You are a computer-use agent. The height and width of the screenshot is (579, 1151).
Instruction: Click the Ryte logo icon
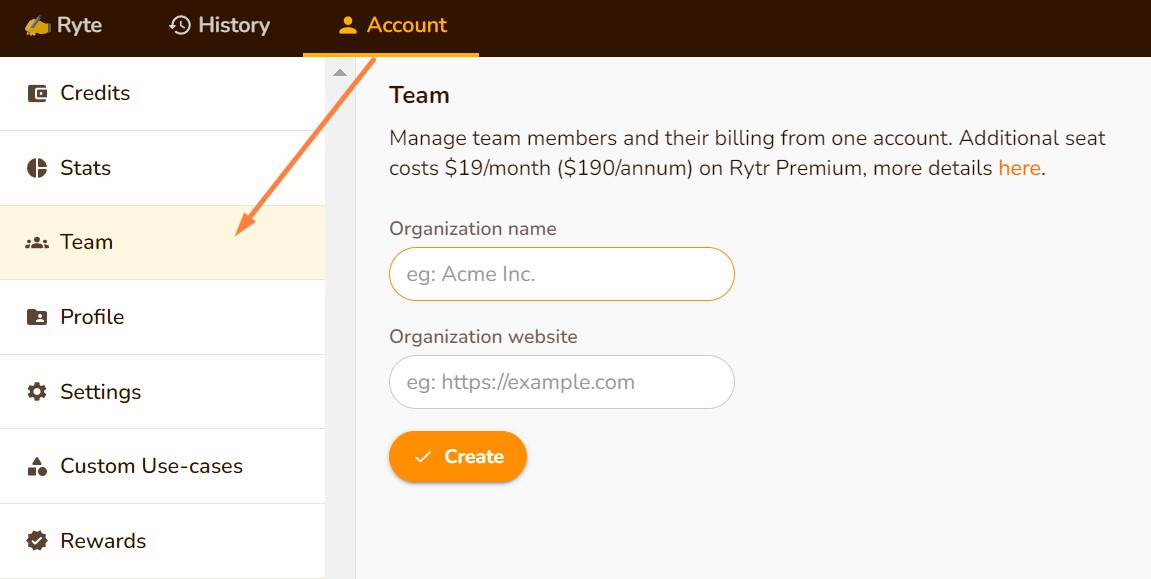tap(37, 26)
